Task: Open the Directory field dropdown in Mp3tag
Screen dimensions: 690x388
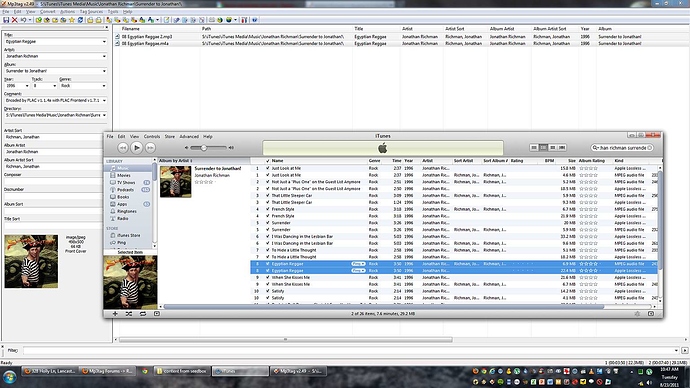Action: point(104,115)
